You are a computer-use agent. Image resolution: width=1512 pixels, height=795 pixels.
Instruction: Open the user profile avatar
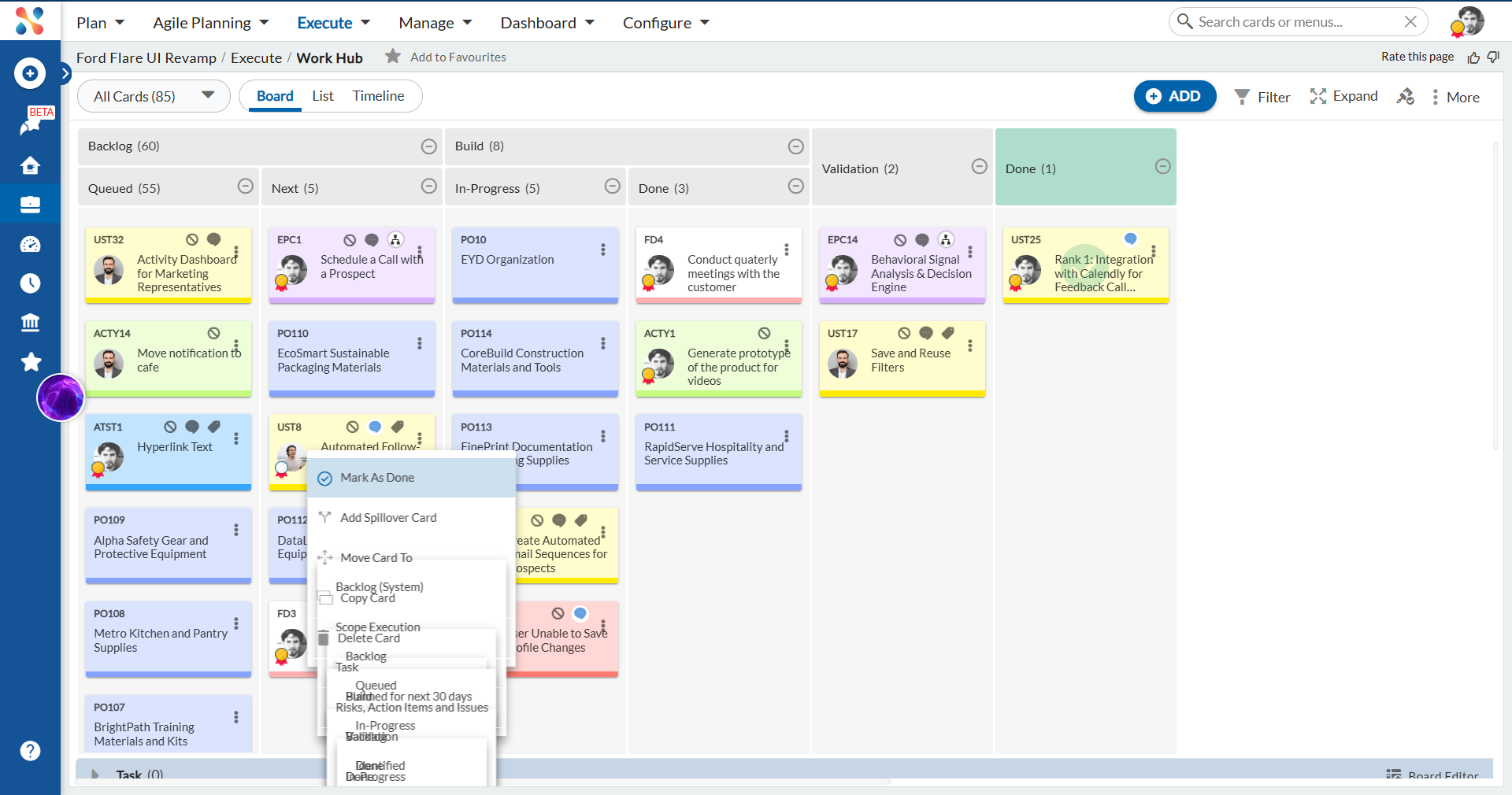pos(1469,21)
